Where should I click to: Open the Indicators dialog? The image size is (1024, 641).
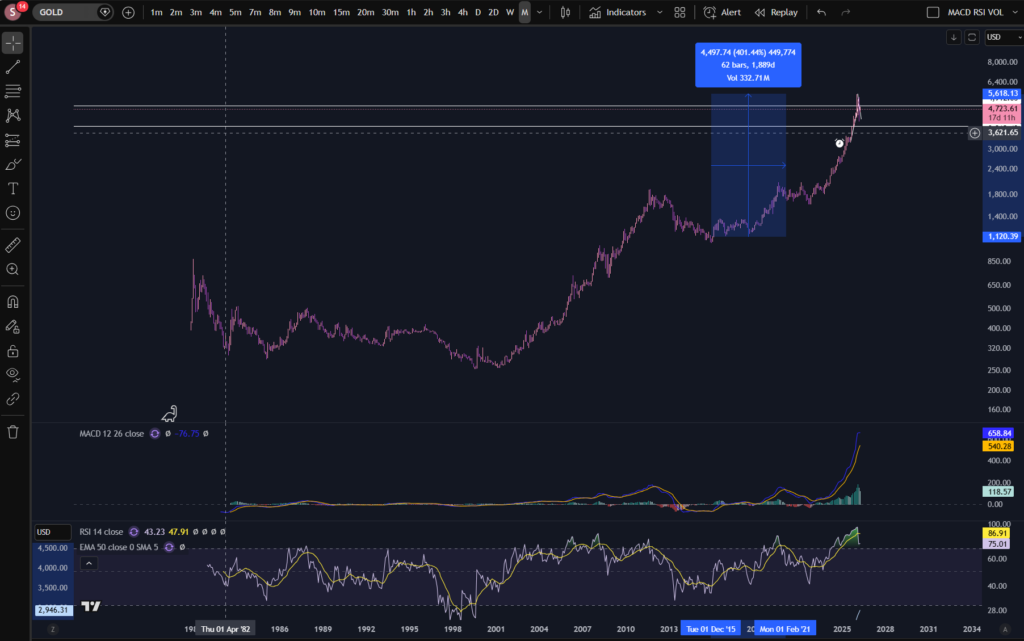click(617, 12)
